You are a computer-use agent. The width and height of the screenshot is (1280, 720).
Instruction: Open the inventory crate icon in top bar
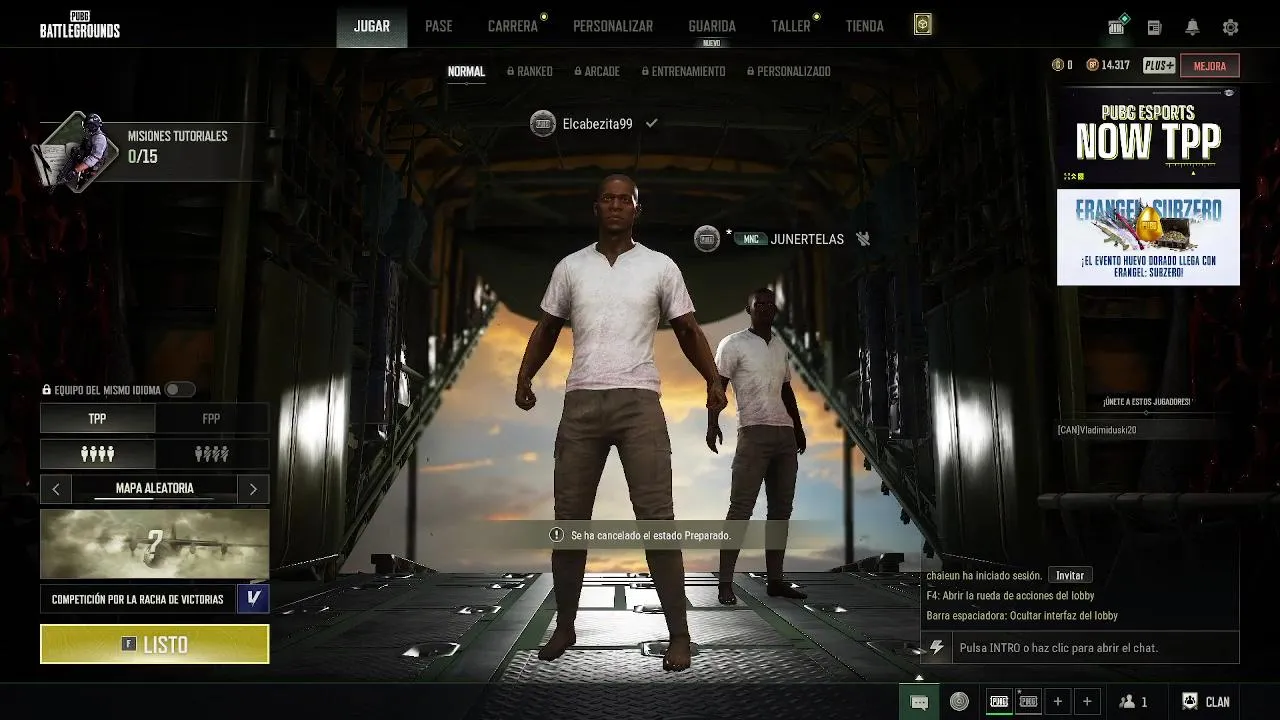point(1117,26)
